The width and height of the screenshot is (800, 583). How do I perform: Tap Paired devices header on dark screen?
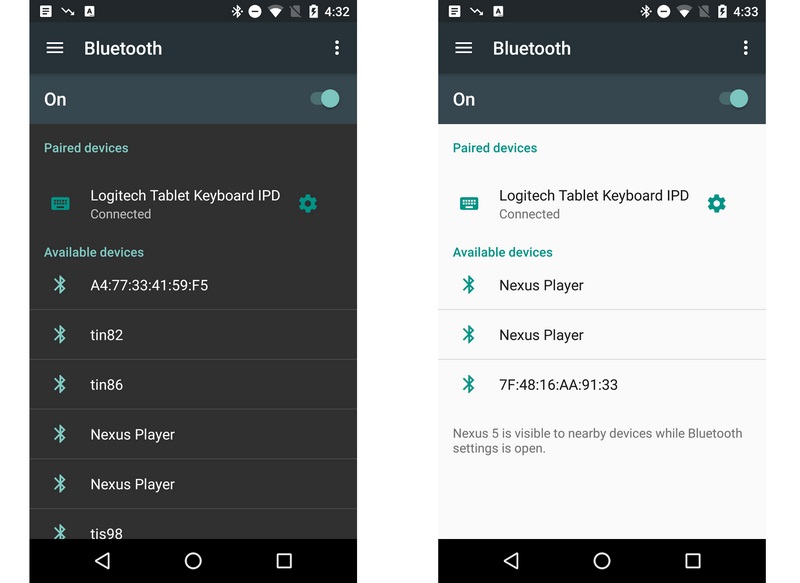click(86, 148)
